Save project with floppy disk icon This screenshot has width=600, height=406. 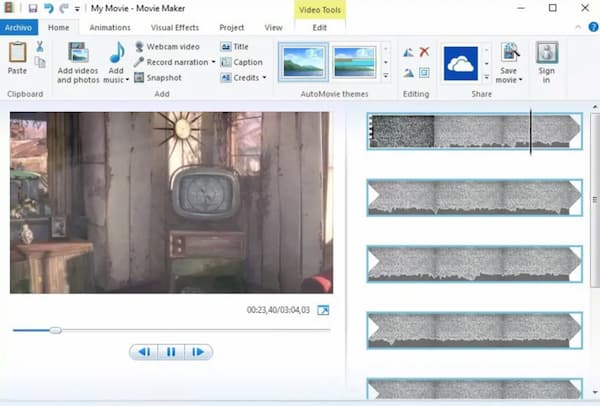tap(33, 8)
